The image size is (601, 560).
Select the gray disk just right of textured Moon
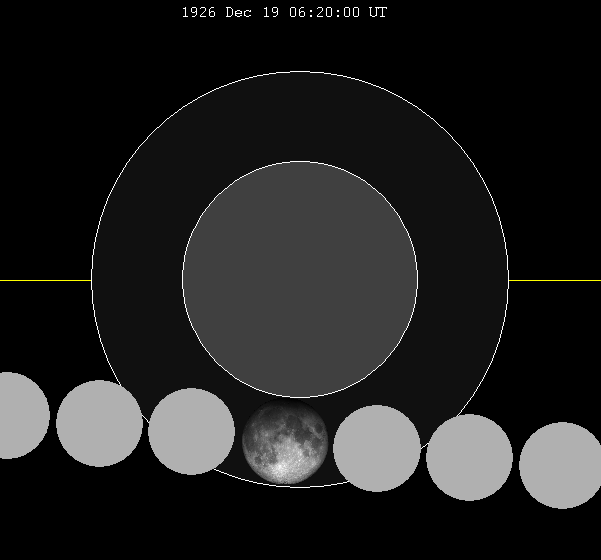377,448
